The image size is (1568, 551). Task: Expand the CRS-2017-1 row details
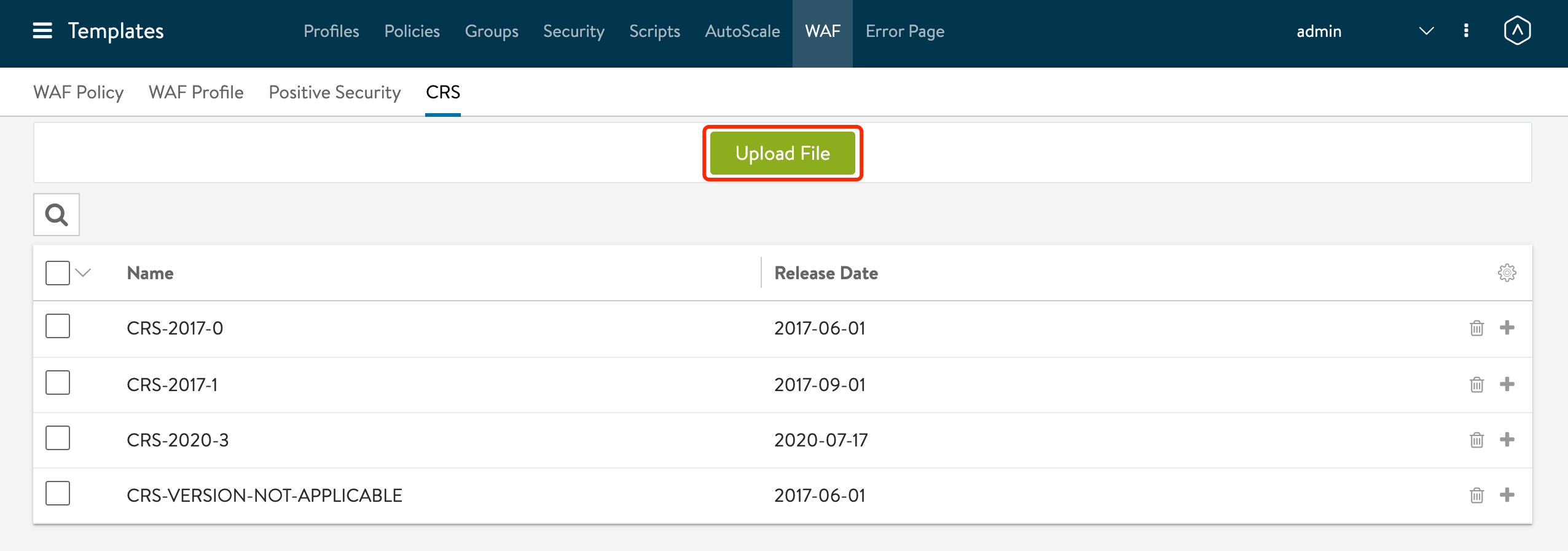pyautogui.click(x=1507, y=384)
